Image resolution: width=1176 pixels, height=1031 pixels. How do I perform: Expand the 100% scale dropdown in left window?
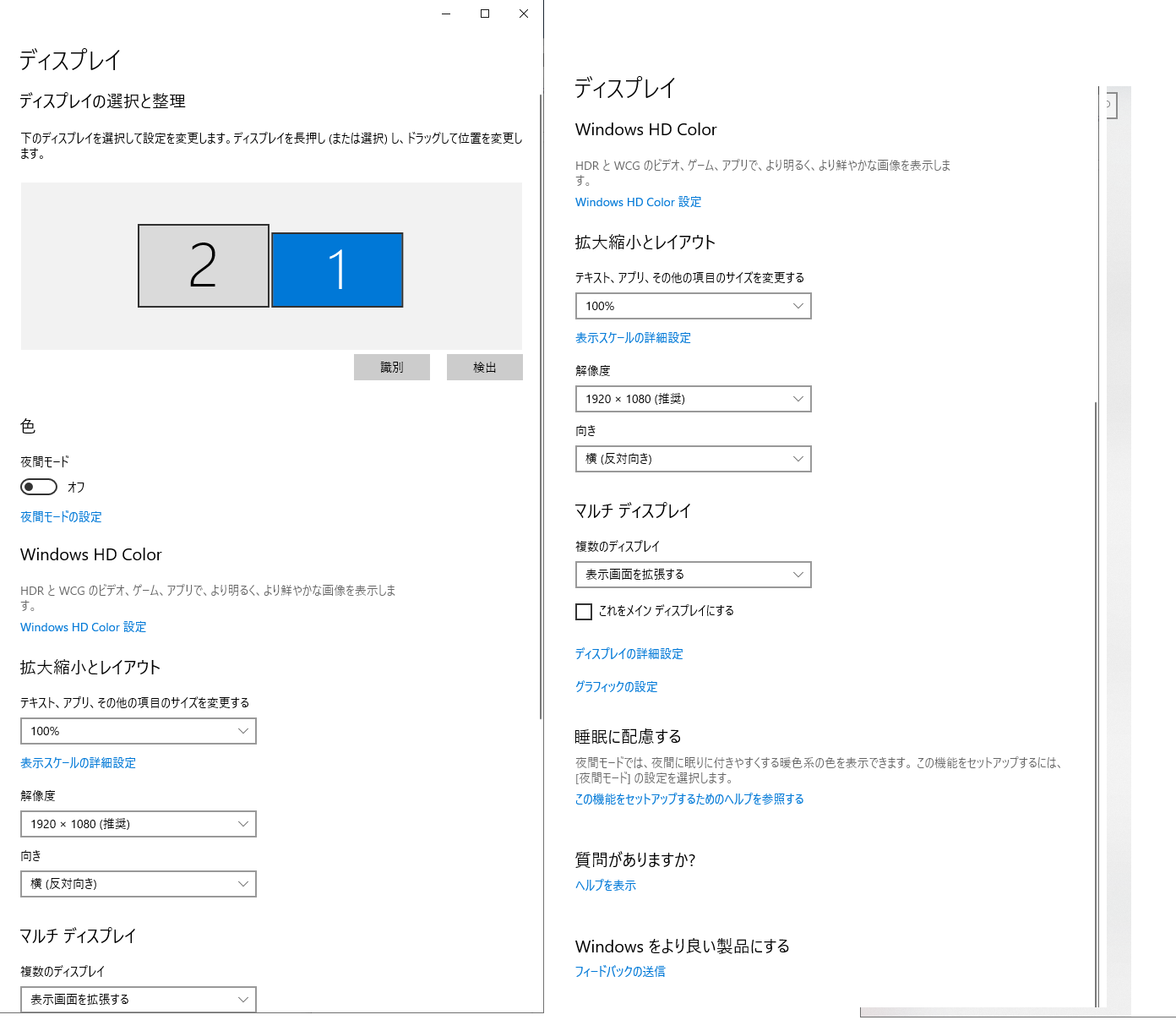pos(139,731)
